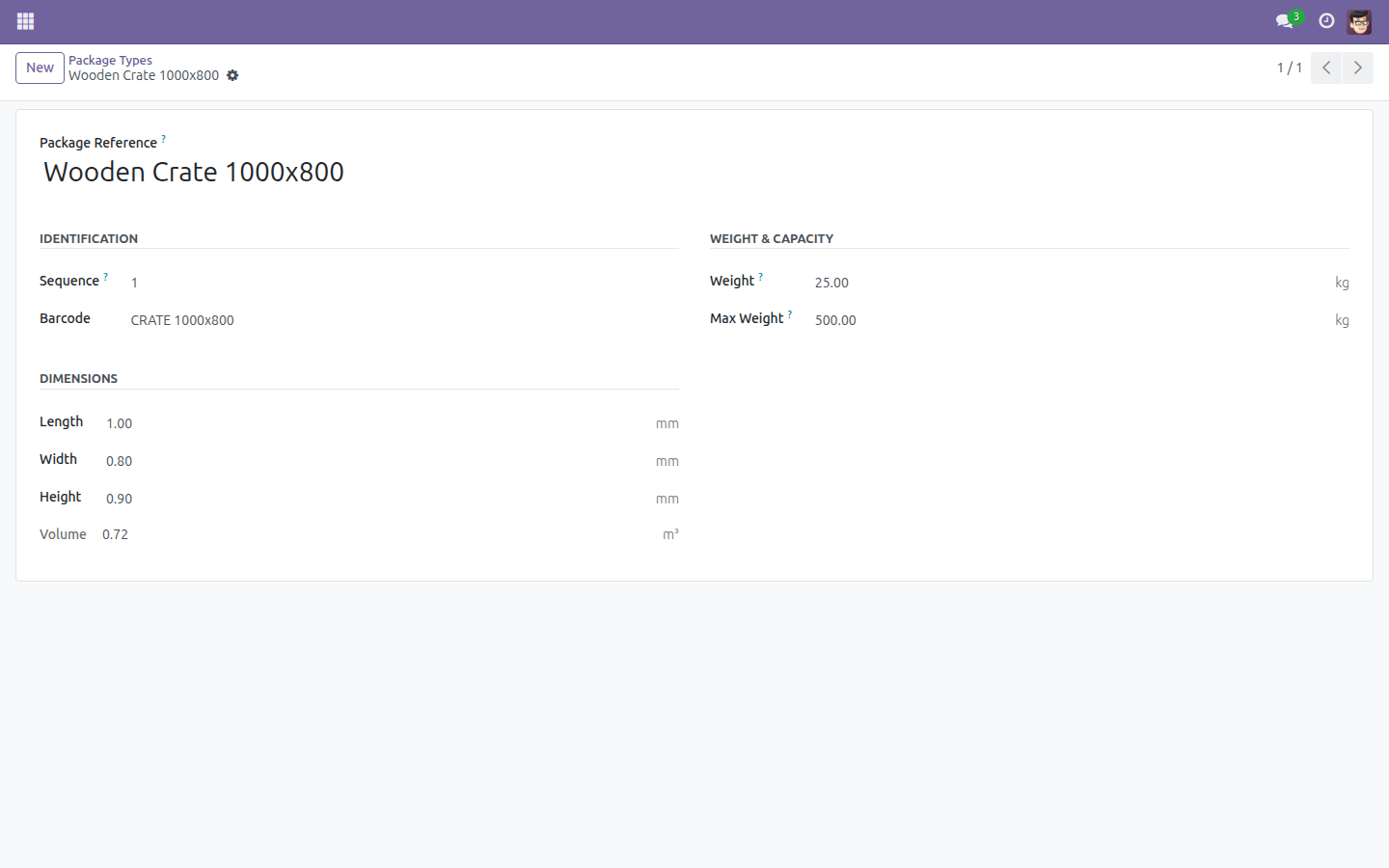The height and width of the screenshot is (868, 1389).
Task: Show Max Weight help question mark
Action: 790,314
